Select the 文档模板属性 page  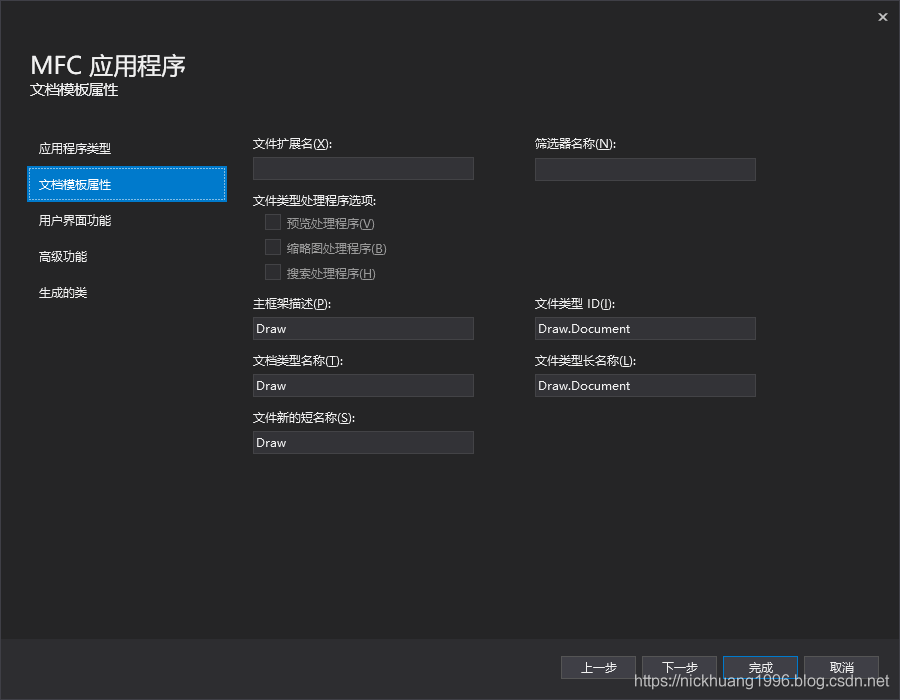click(x=127, y=184)
